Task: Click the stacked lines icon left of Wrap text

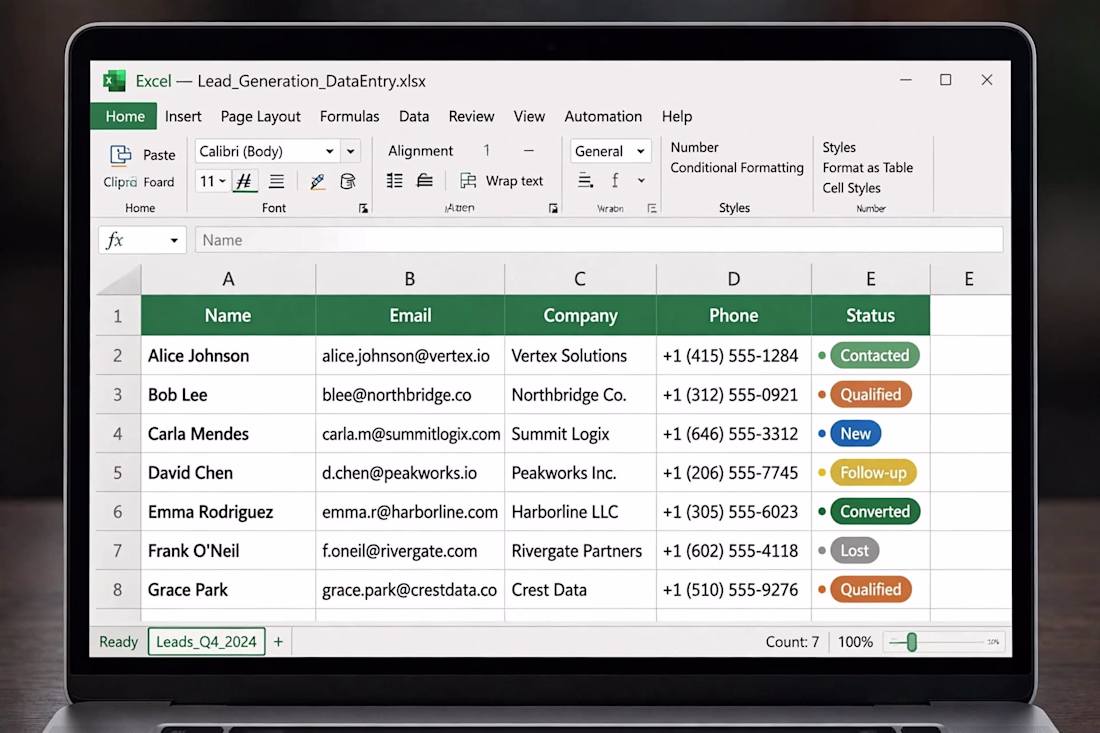Action: [424, 180]
